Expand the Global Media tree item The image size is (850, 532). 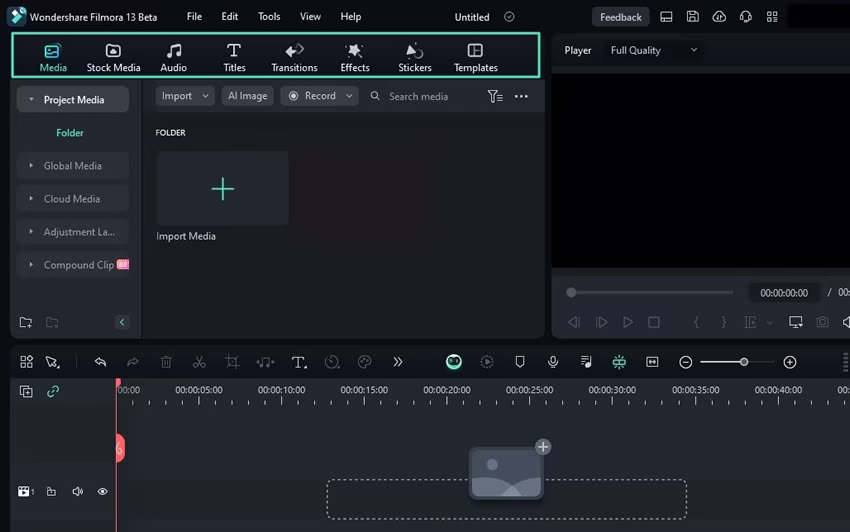tap(72, 166)
